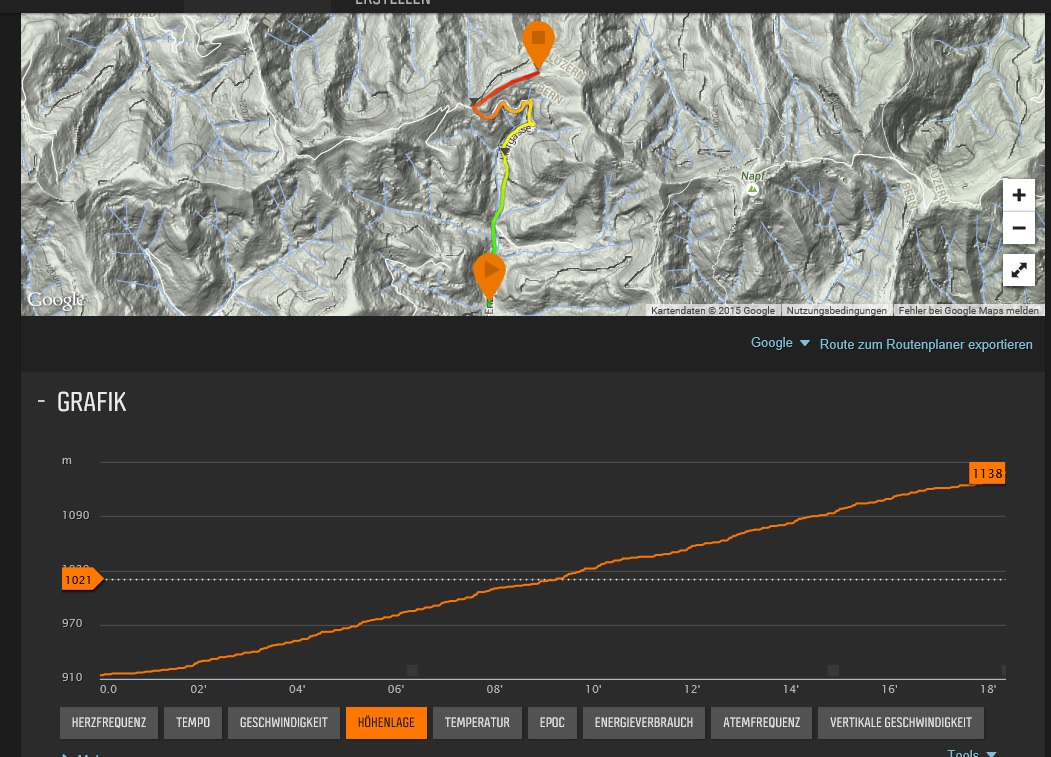Select the Geschwindigkeit chart tab
This screenshot has height=757, width=1051.
point(283,723)
